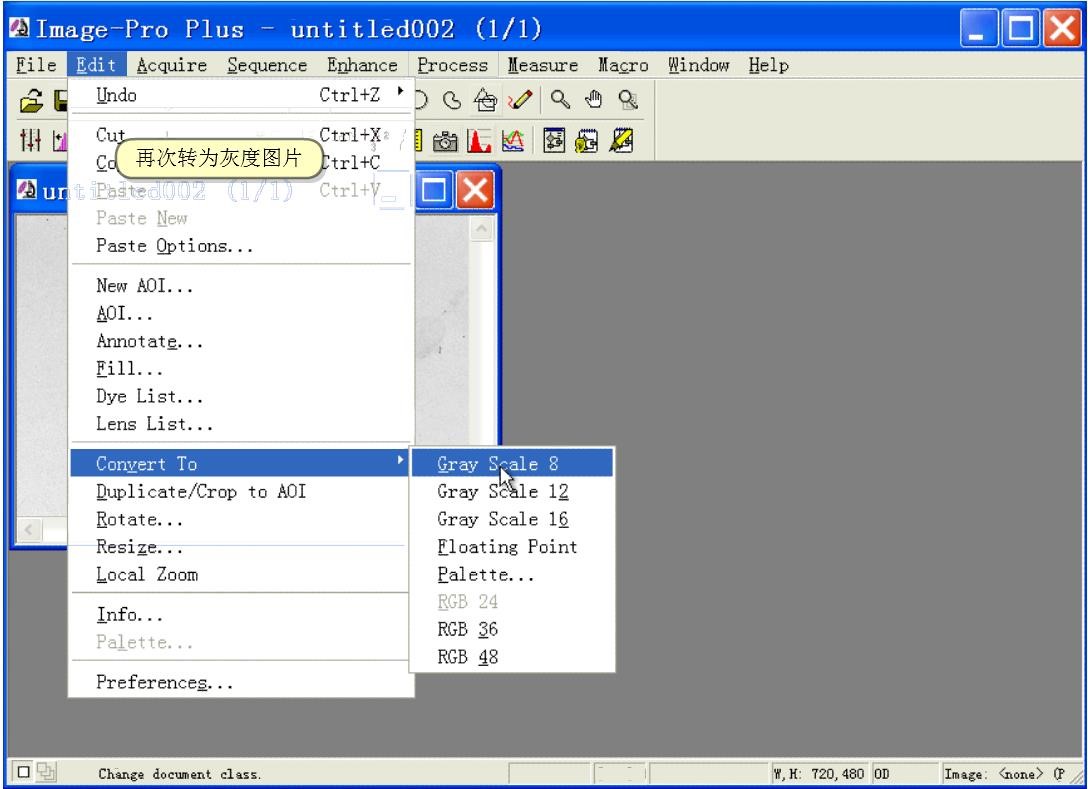Convert image to Gray Scale 16
The width and height of the screenshot is (1088, 789).
click(x=512, y=519)
